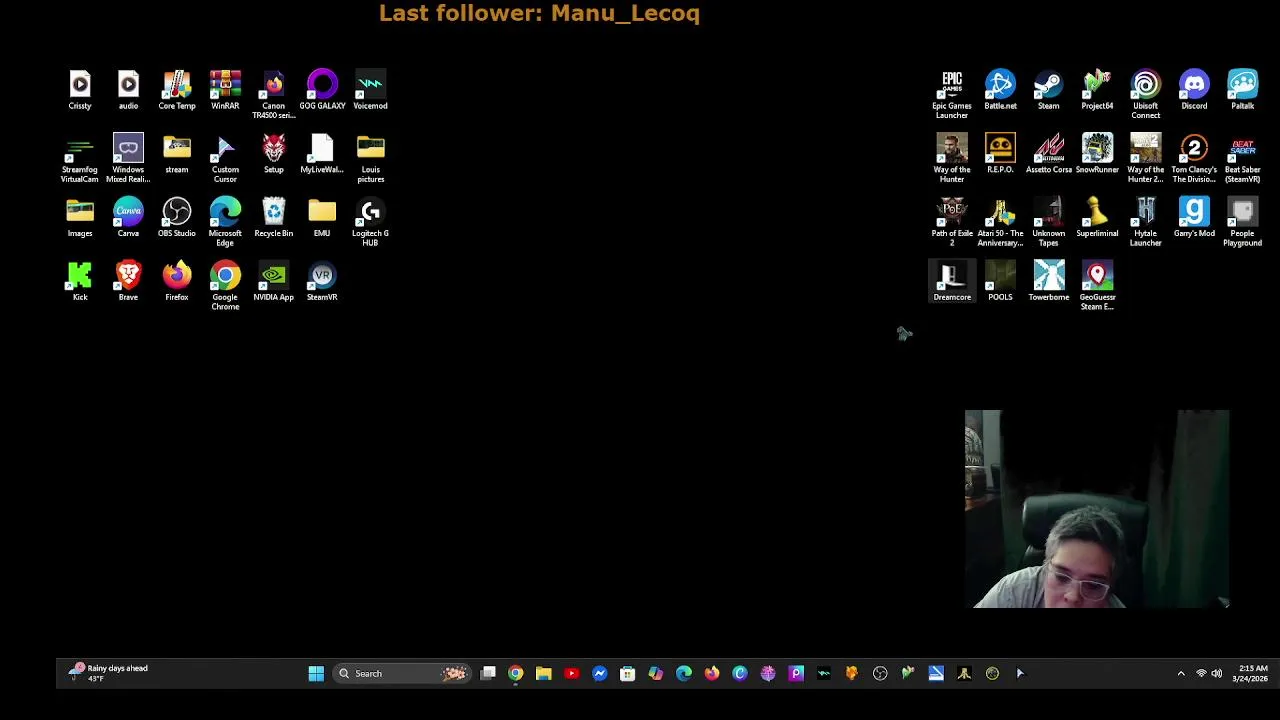Launch OBS Studio from the desktop
The width and height of the screenshot is (1280, 720).
[x=177, y=218]
